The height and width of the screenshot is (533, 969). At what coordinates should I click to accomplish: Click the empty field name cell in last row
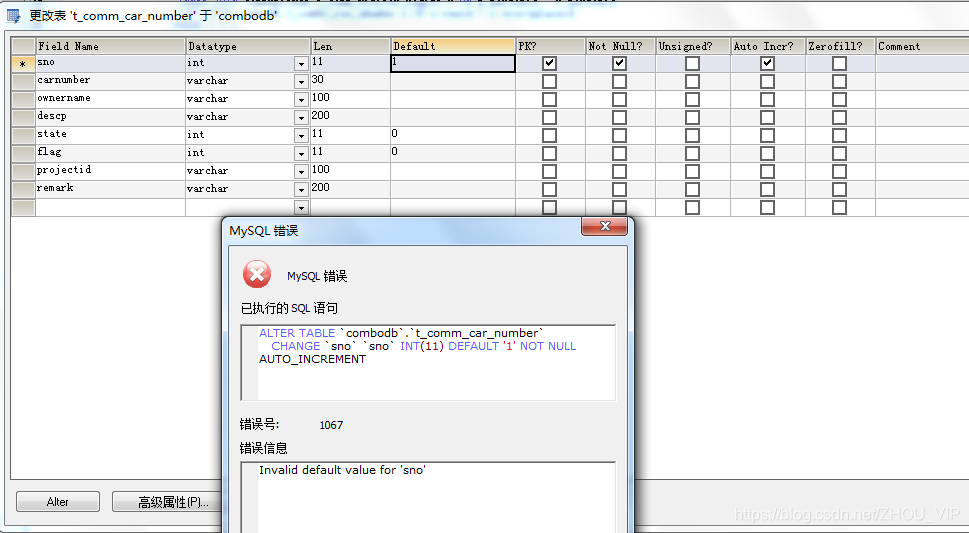(111, 207)
